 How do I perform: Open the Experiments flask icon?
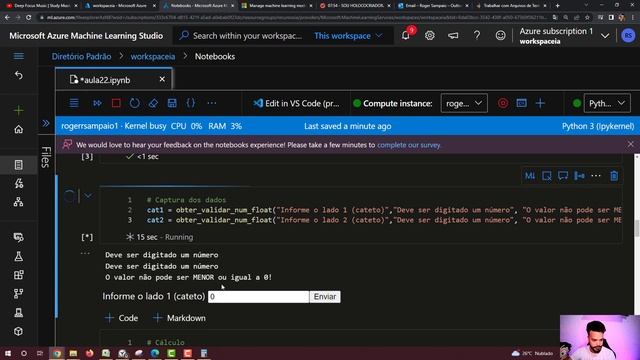point(18,256)
